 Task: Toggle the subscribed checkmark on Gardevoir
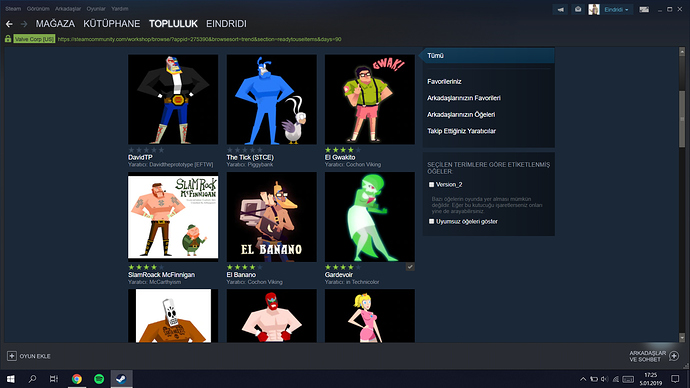[x=410, y=267]
